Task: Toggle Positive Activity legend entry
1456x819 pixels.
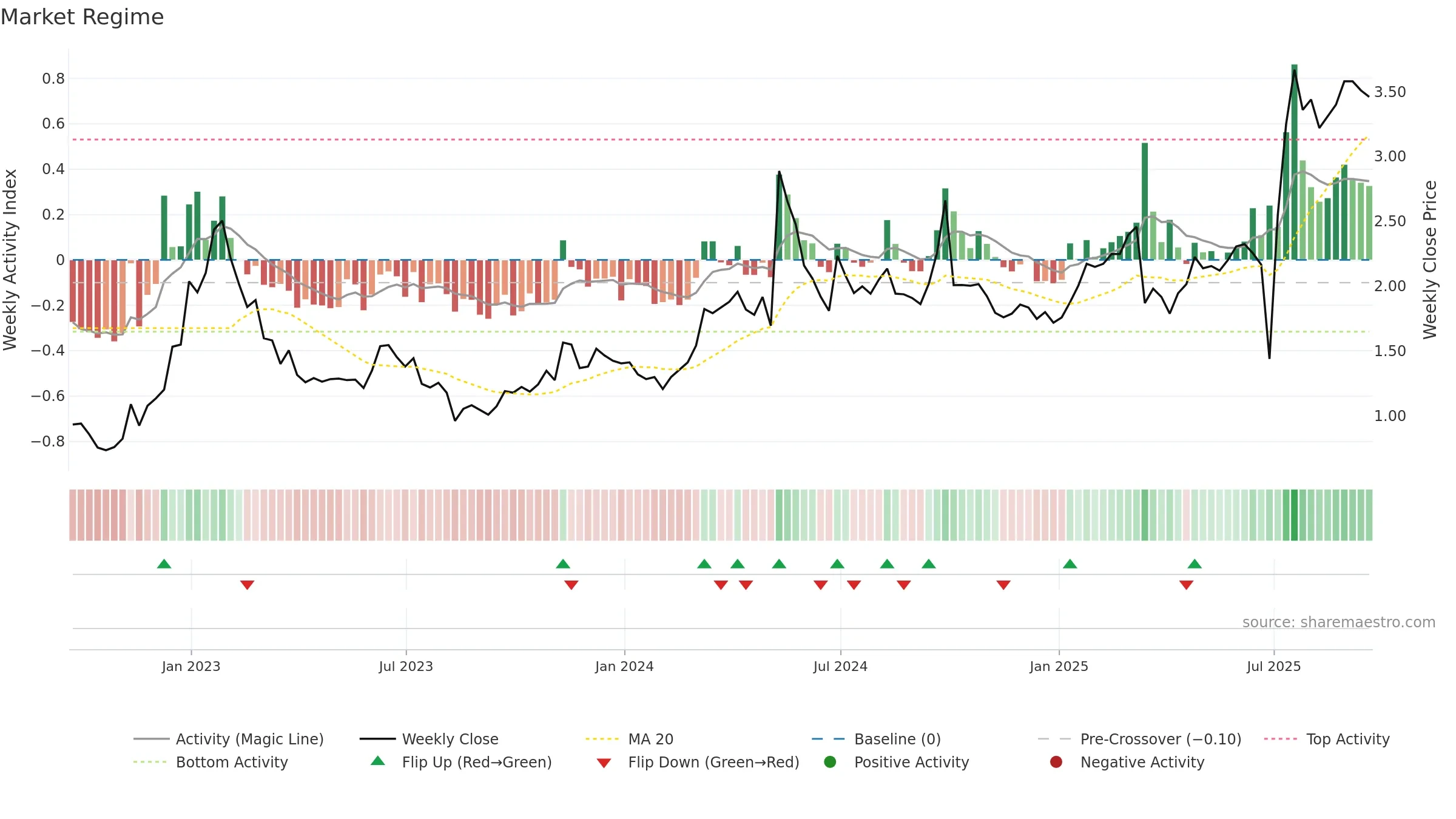Action: point(896,762)
